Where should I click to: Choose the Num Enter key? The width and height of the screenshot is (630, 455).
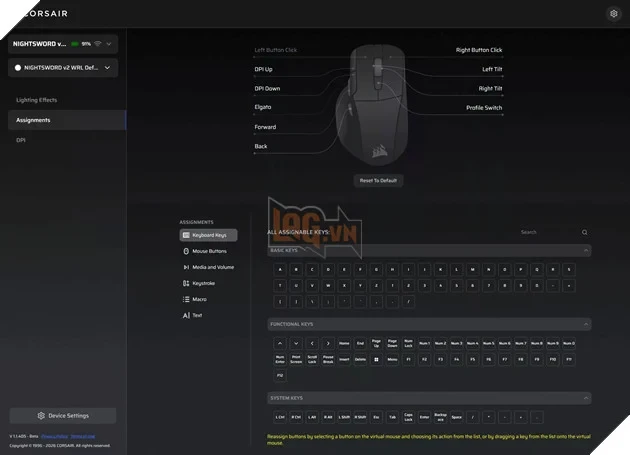280,360
